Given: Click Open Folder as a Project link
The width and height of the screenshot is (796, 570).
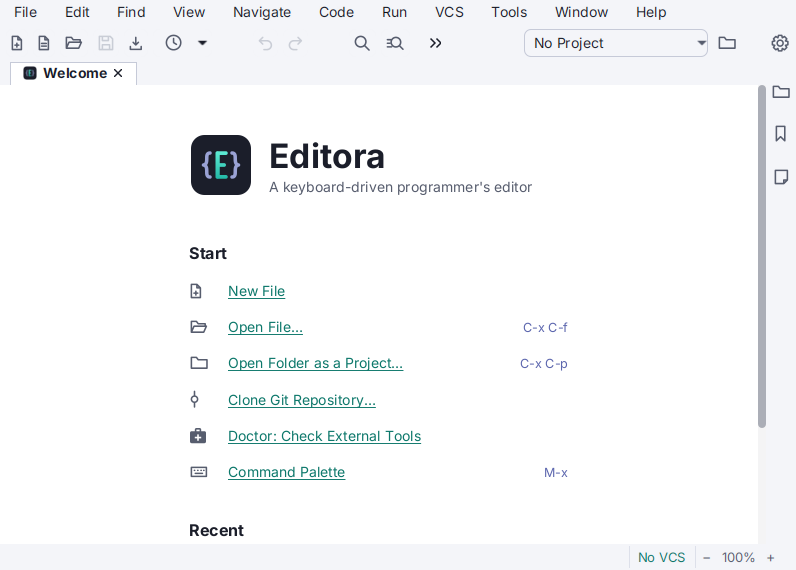Looking at the screenshot, I should coord(315,363).
